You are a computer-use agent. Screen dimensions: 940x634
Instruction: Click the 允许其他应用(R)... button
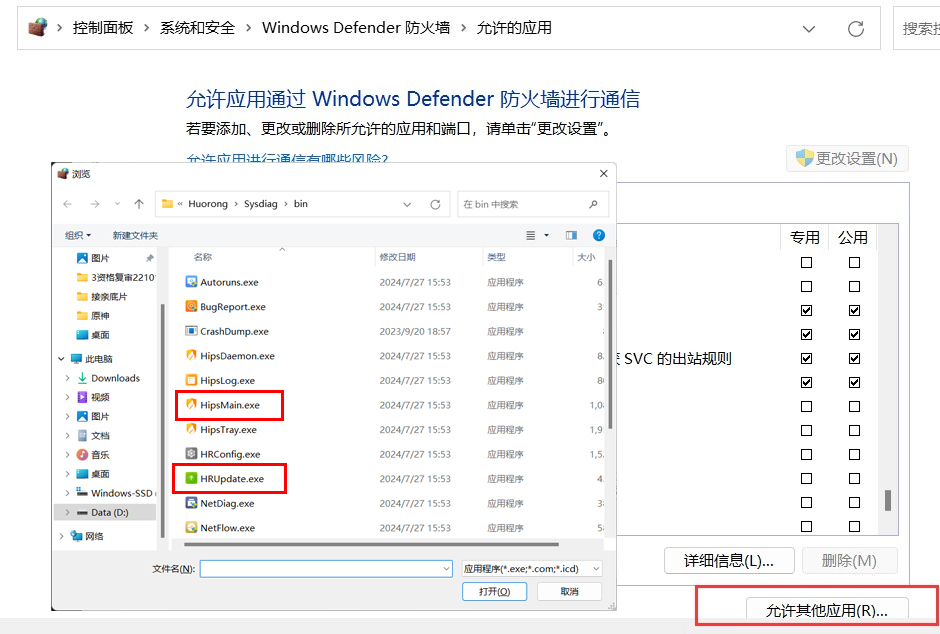click(x=826, y=610)
